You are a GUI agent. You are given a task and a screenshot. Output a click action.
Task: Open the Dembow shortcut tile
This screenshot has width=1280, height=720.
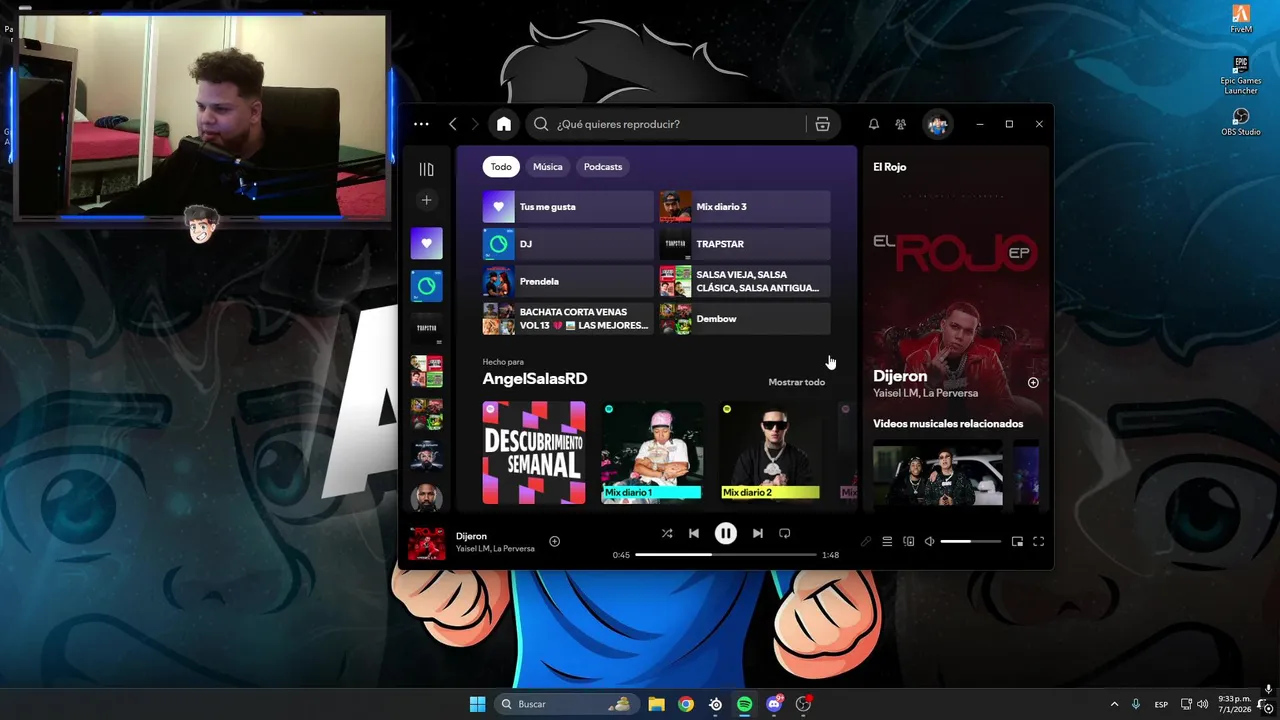[745, 319]
